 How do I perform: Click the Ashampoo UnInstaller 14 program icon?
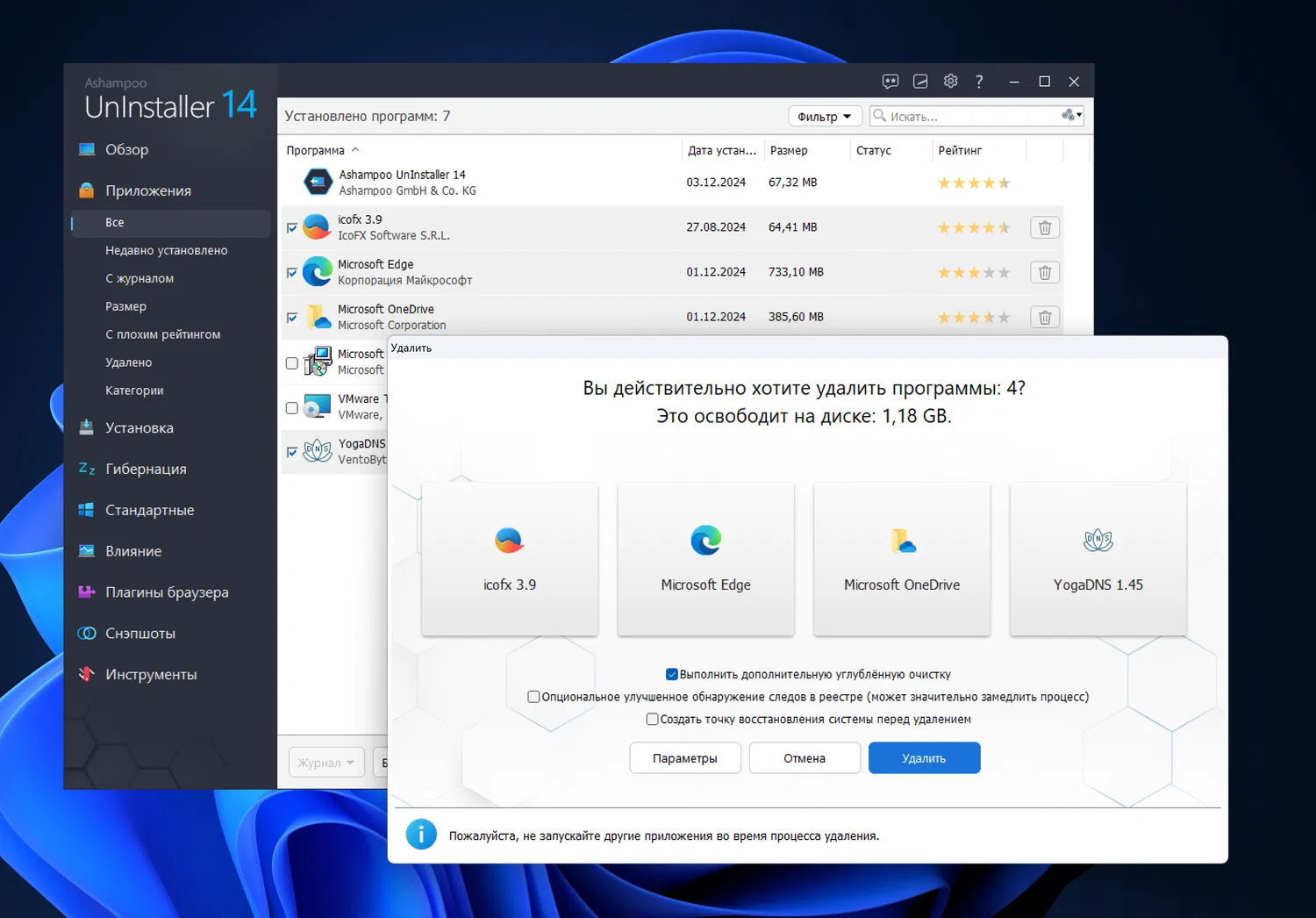coord(318,183)
